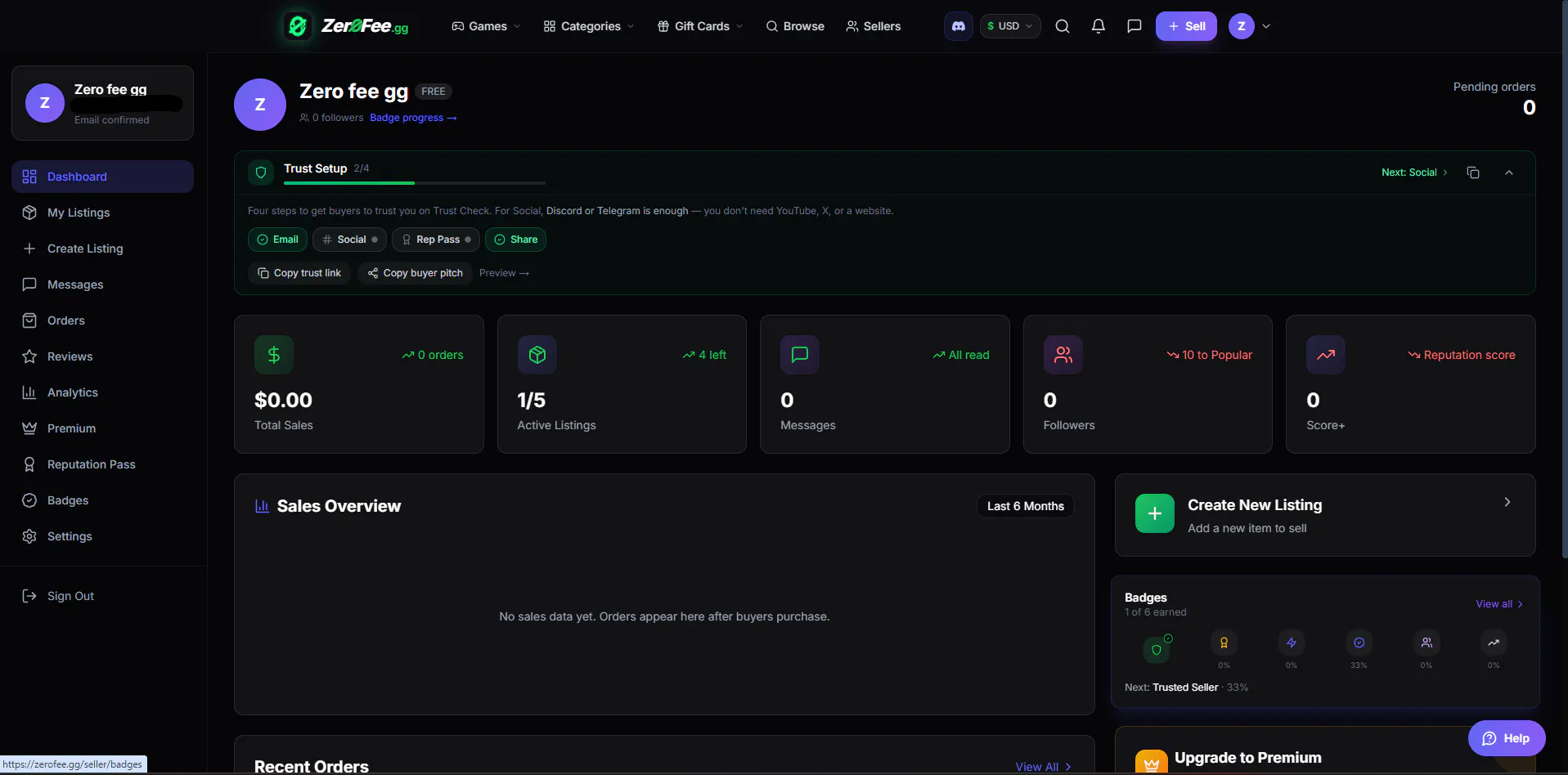Toggle the Share trust step chip
Screen dimensions: 1568x775
click(x=515, y=240)
